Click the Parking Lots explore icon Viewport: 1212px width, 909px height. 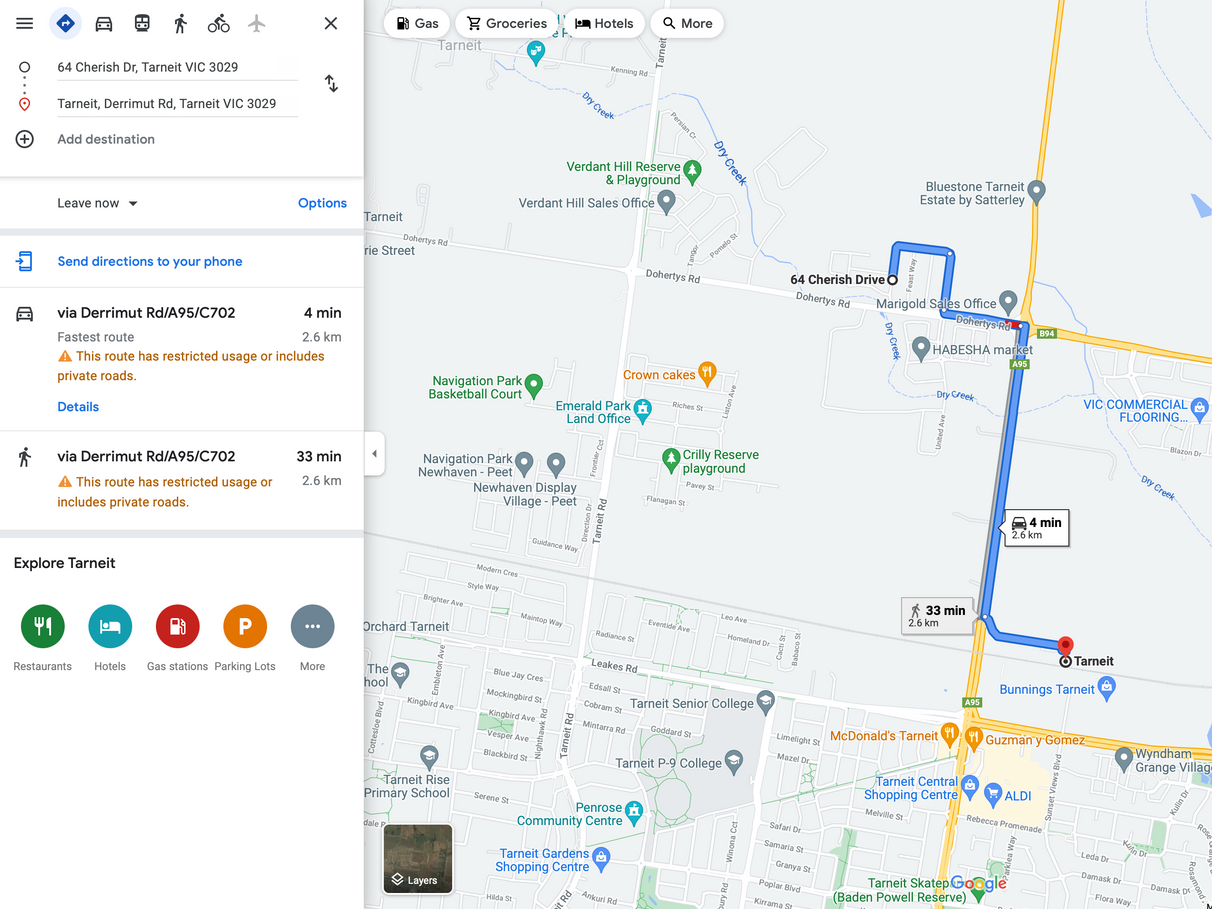click(x=245, y=627)
